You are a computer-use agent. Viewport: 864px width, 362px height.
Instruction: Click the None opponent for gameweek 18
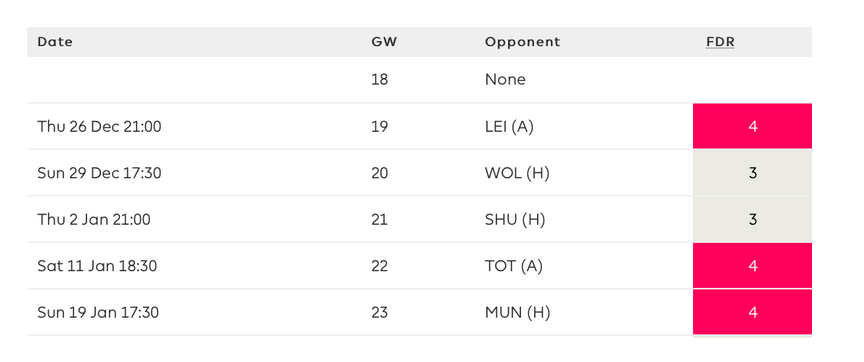point(505,80)
